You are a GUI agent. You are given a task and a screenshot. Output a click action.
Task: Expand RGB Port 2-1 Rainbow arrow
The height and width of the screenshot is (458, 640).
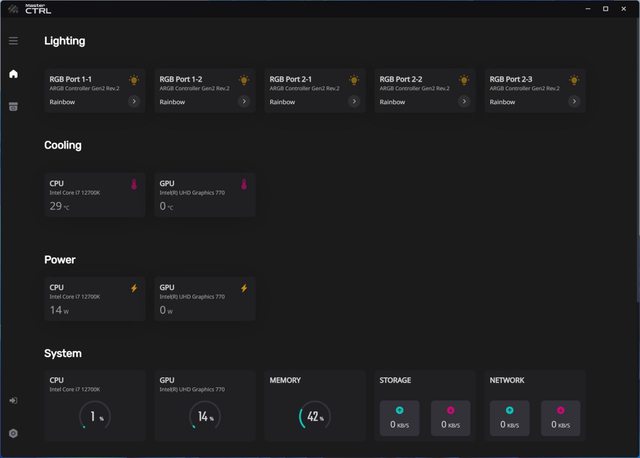[354, 101]
